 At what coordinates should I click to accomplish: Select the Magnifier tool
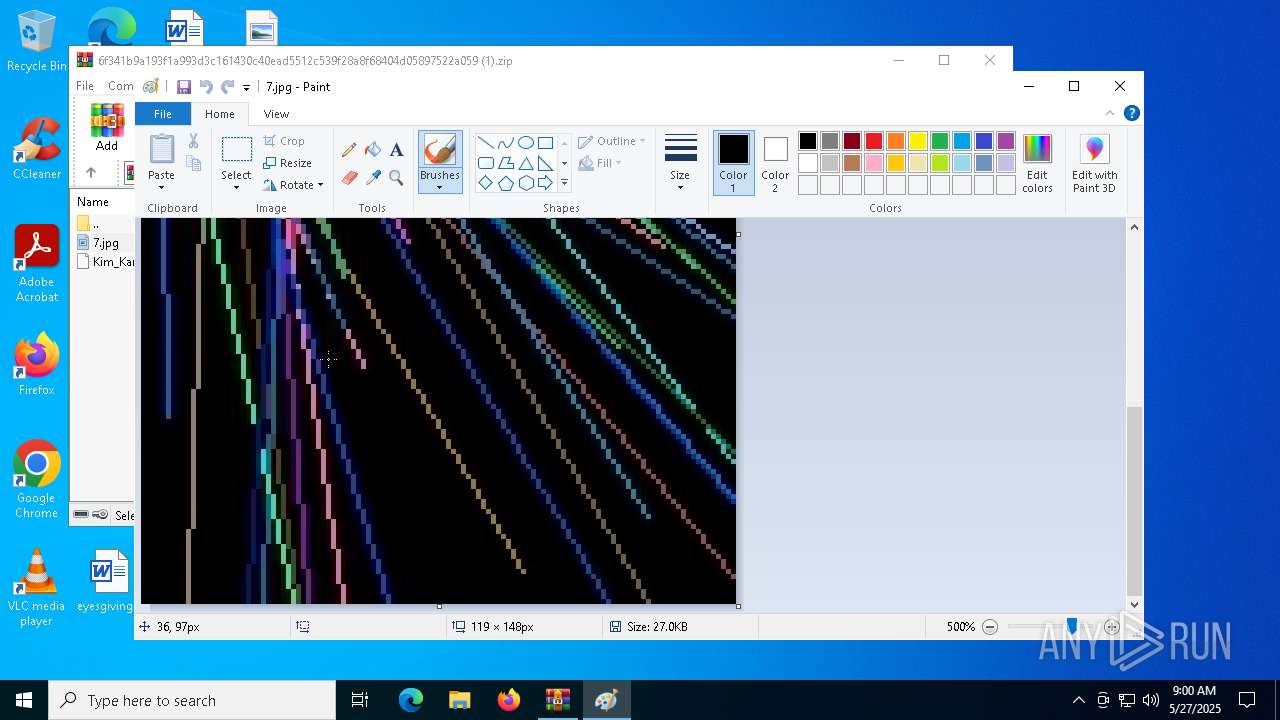tap(396, 178)
